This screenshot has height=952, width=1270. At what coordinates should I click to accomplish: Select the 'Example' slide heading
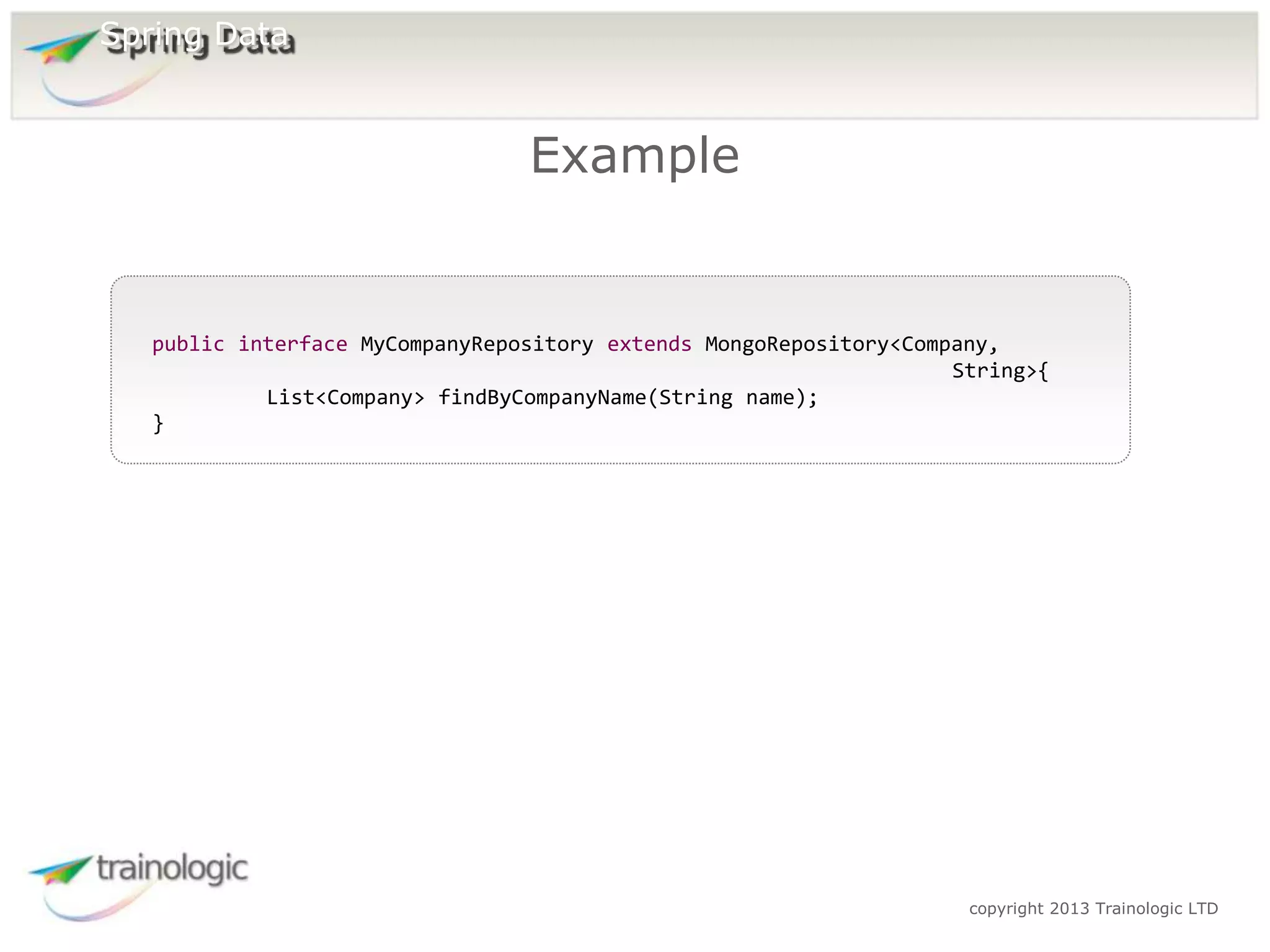[x=635, y=156]
